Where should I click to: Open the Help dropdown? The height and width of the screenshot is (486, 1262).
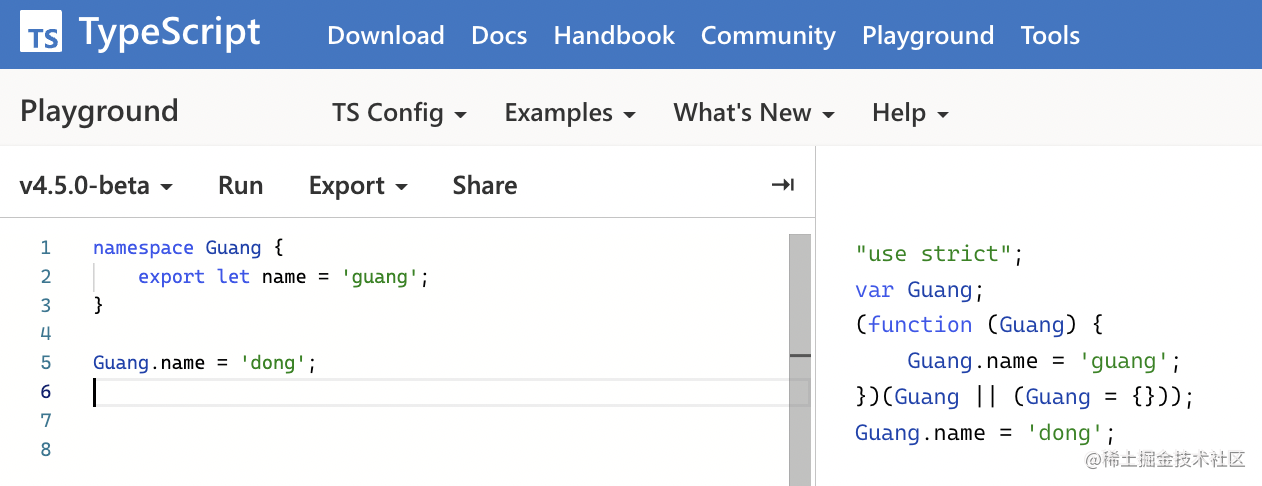click(909, 113)
